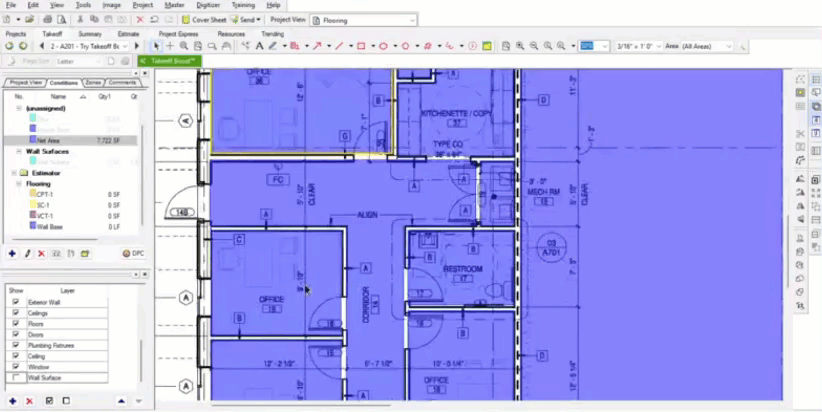
Task: Open the Send dropdown arrow
Action: pyautogui.click(x=258, y=20)
